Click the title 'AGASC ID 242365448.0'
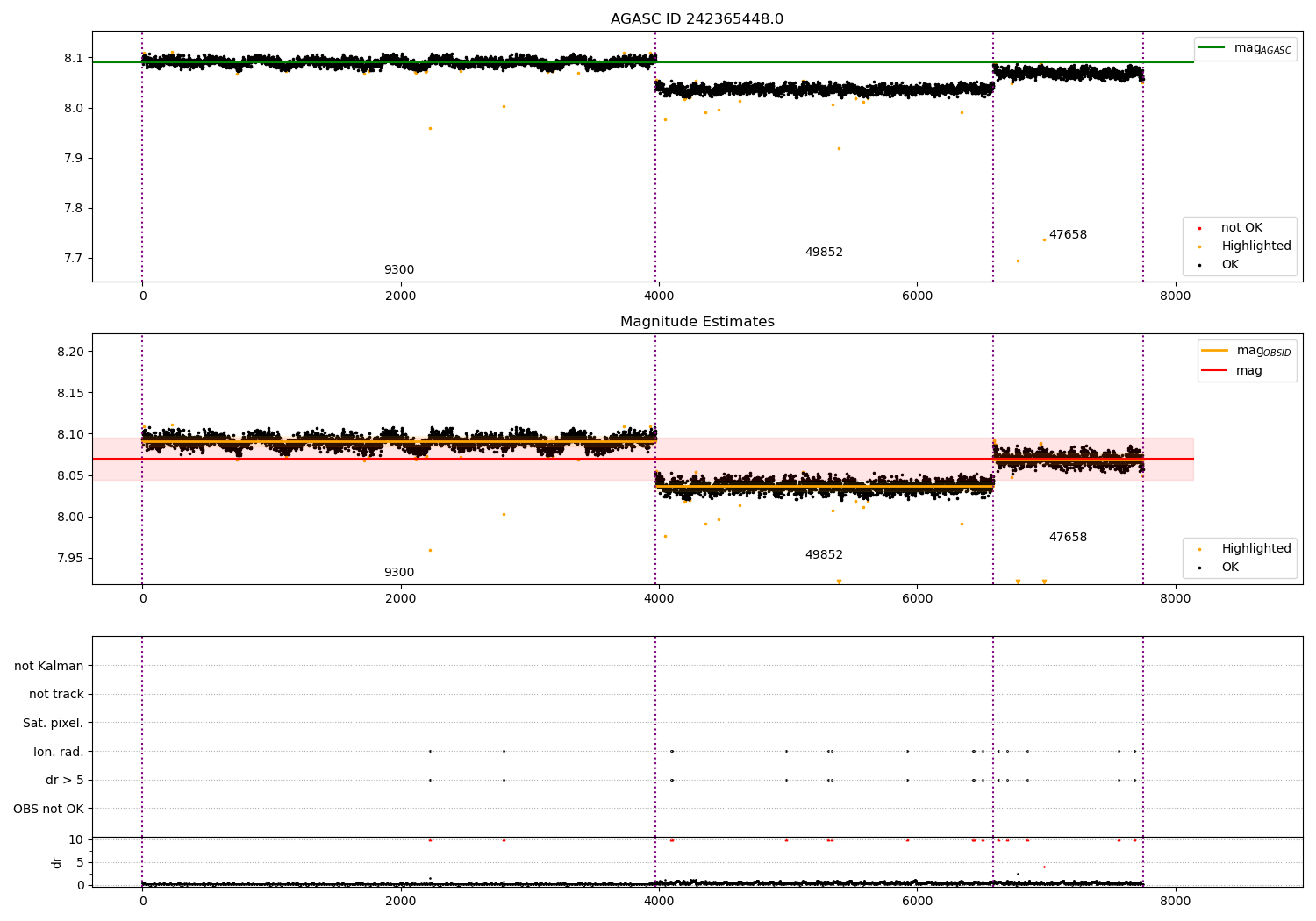Image resolution: width=1316 pixels, height=921 pixels. [x=697, y=19]
